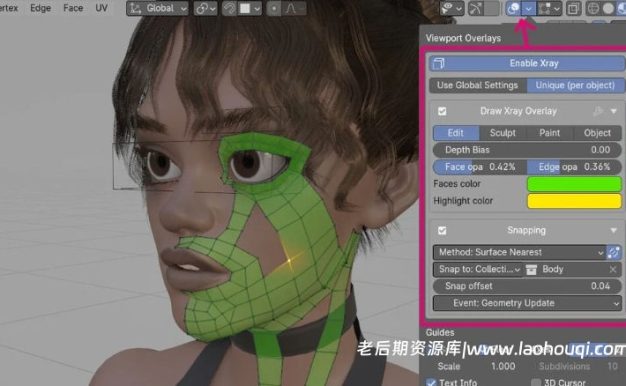Open the Edge menu

(40, 8)
